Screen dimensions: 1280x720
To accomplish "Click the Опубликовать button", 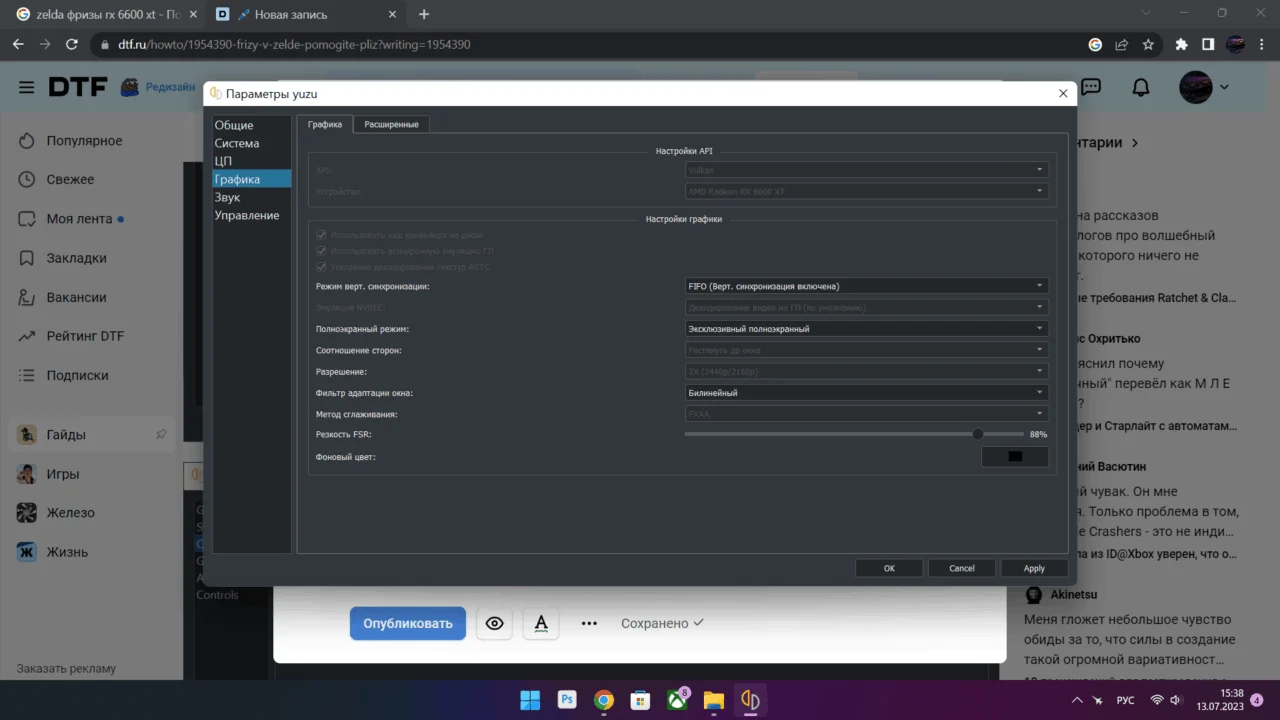I will tap(408, 623).
